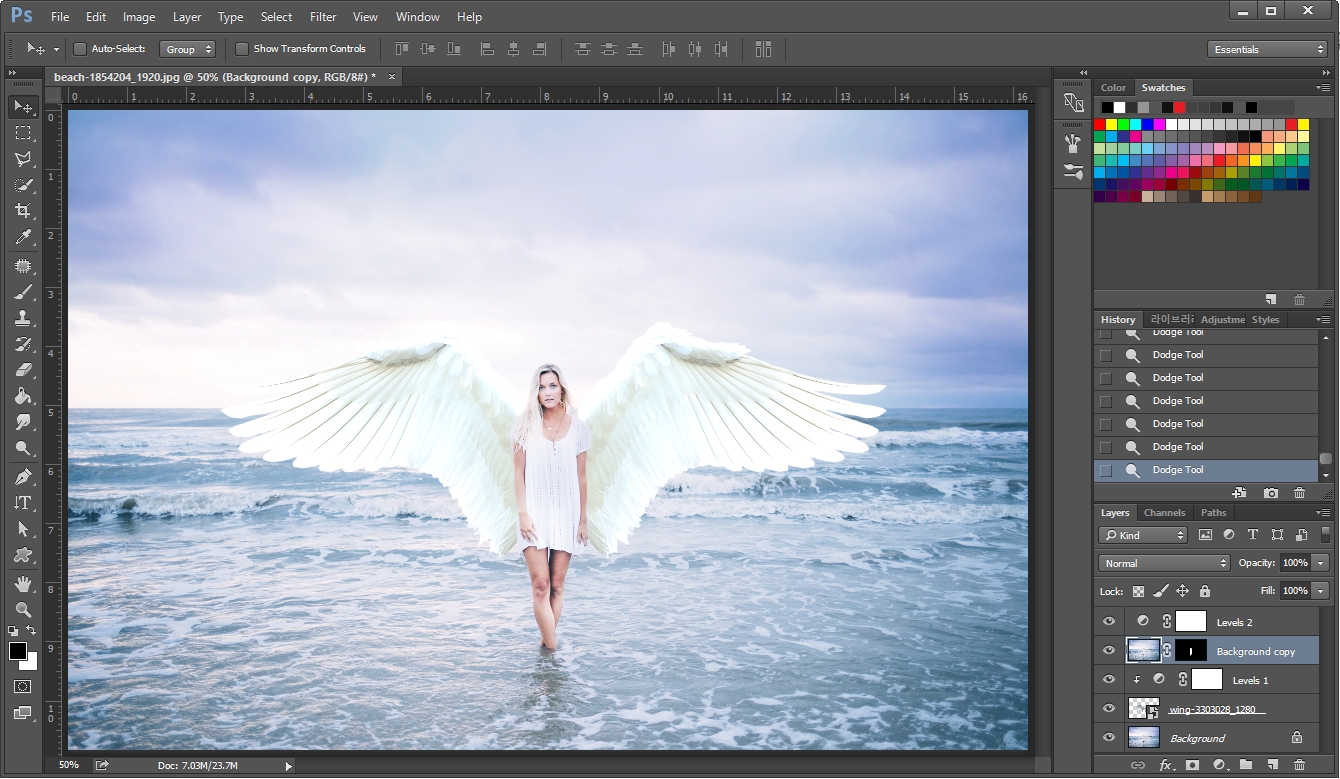Image resolution: width=1340 pixels, height=779 pixels.
Task: Hide the Background copy layer visibility
Action: click(x=1108, y=650)
